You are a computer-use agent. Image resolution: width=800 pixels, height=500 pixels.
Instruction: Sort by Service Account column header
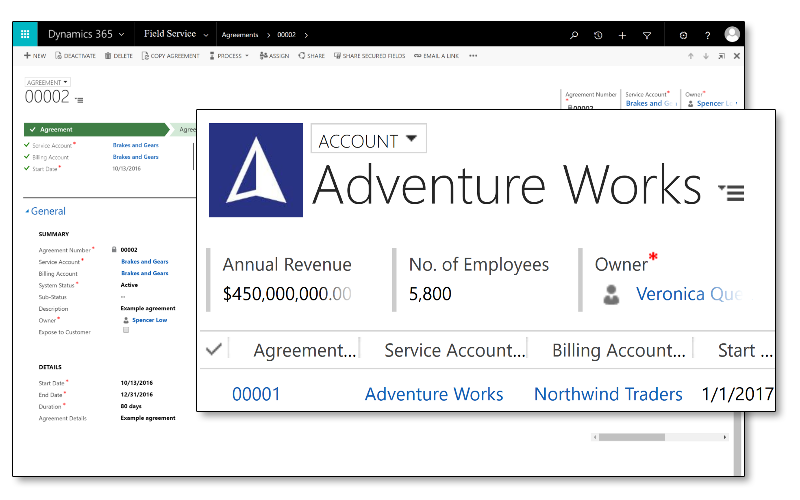tap(455, 351)
